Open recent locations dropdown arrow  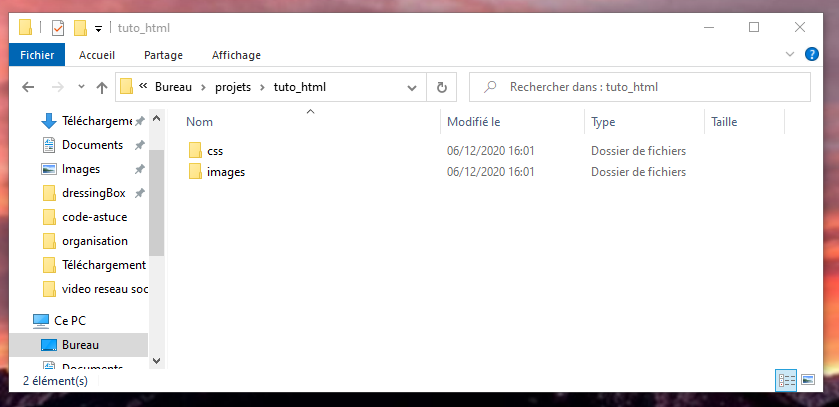coord(81,86)
